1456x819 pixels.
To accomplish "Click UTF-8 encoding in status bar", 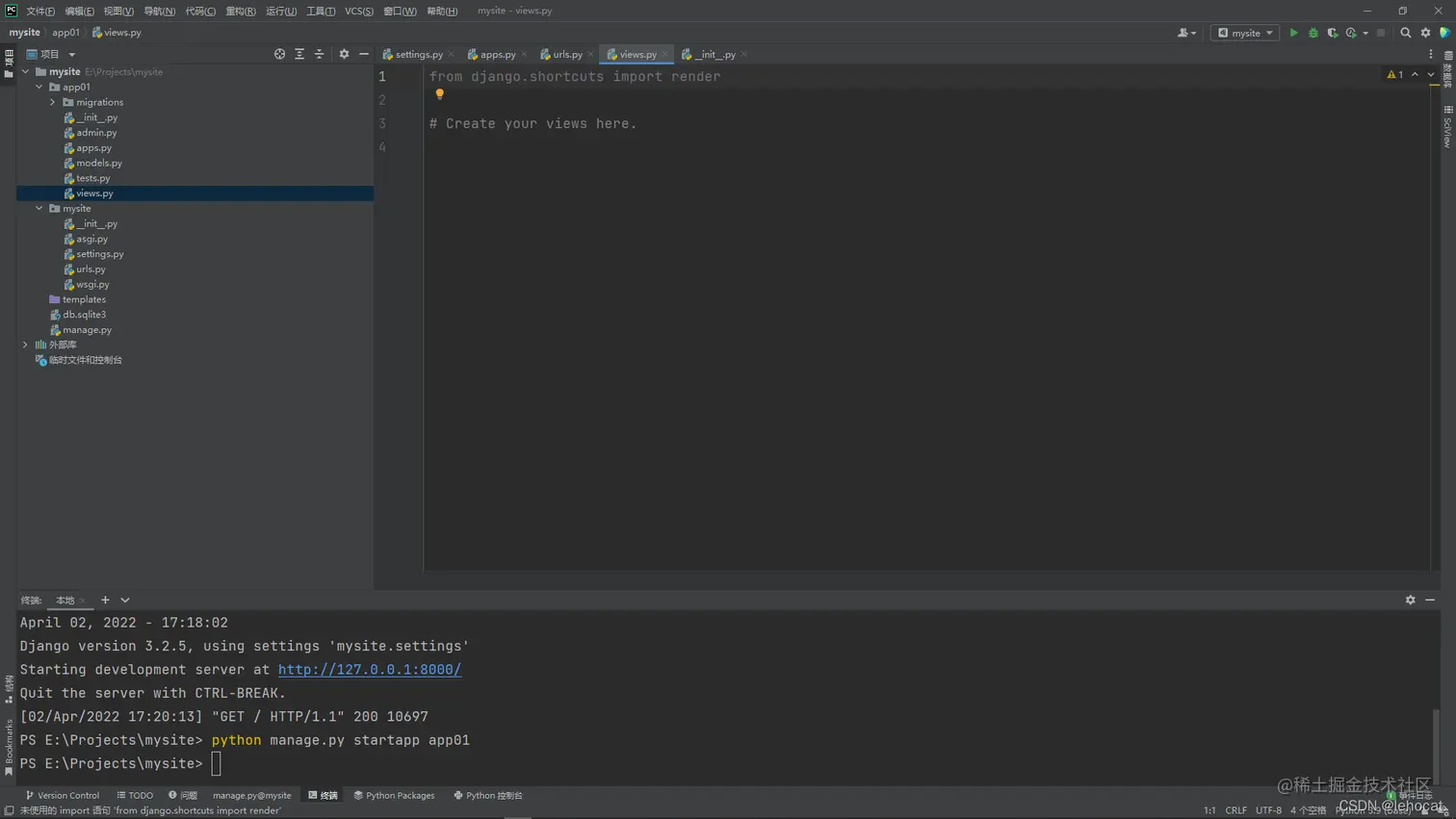I will [1268, 810].
